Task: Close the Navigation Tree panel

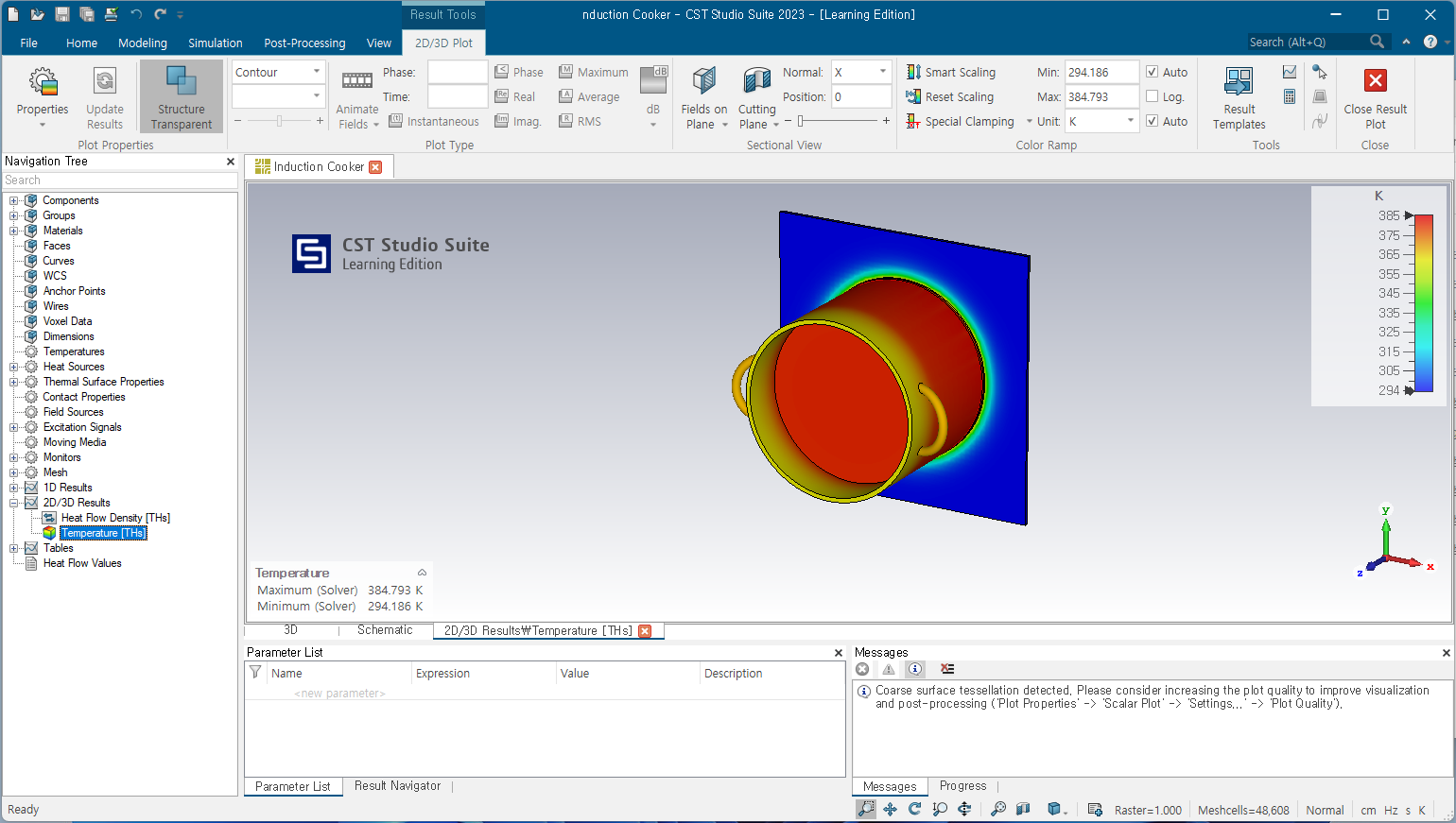Action: 231,162
